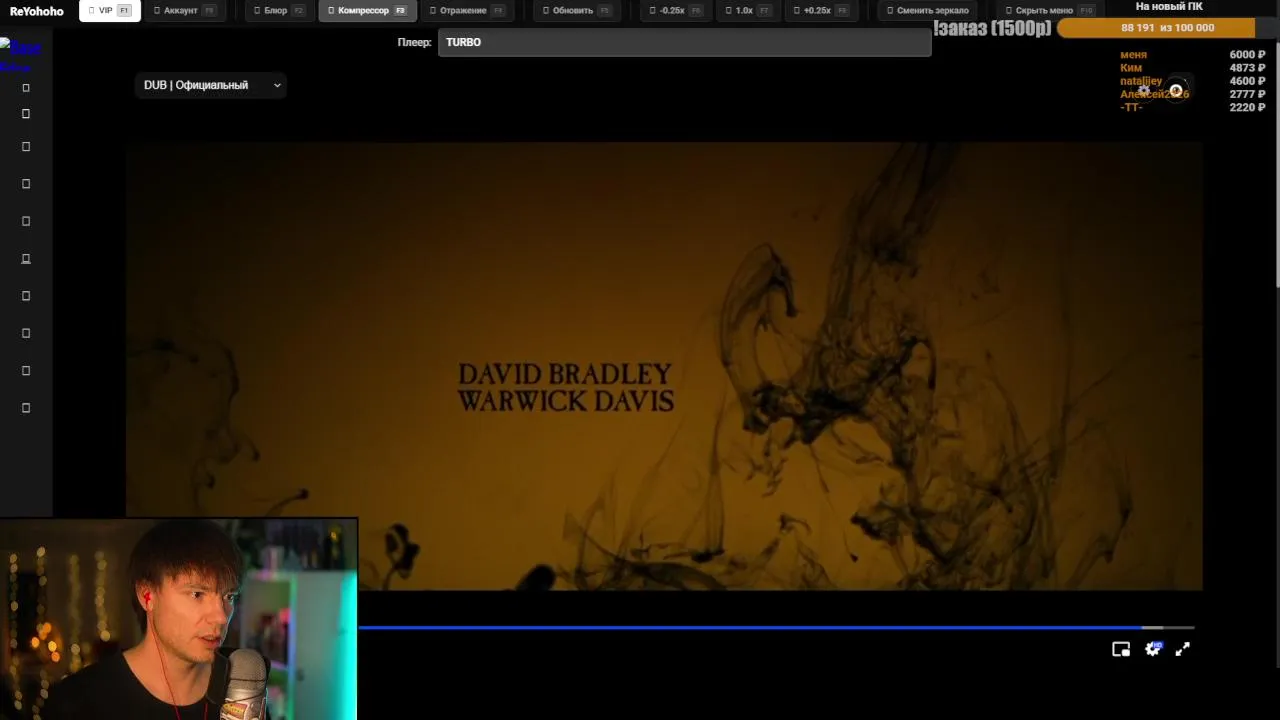Click the ReYohoho logo

pyautogui.click(x=36, y=11)
